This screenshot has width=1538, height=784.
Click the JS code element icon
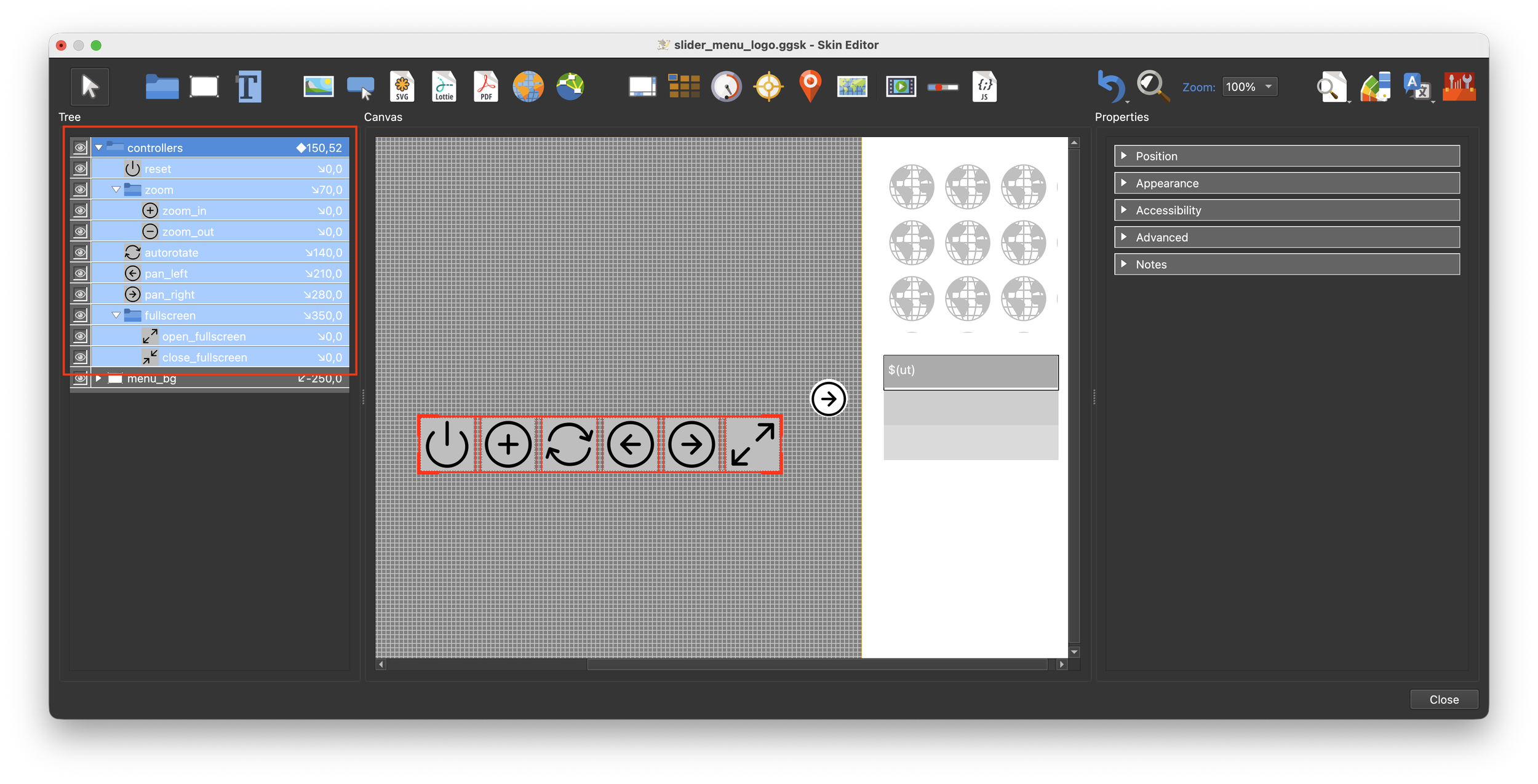coord(984,87)
